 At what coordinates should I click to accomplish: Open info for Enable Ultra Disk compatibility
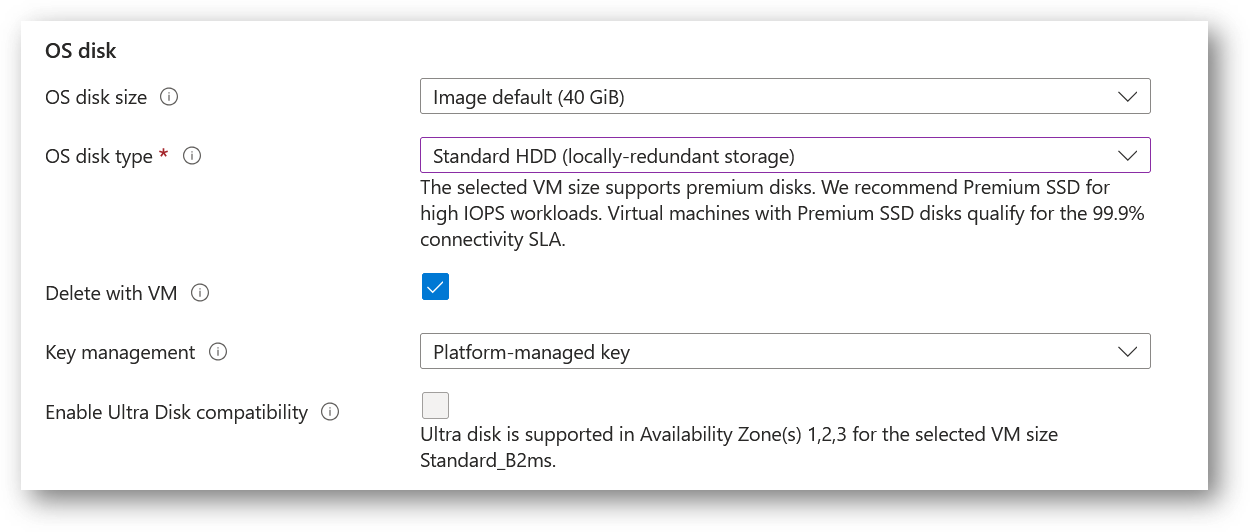click(330, 412)
